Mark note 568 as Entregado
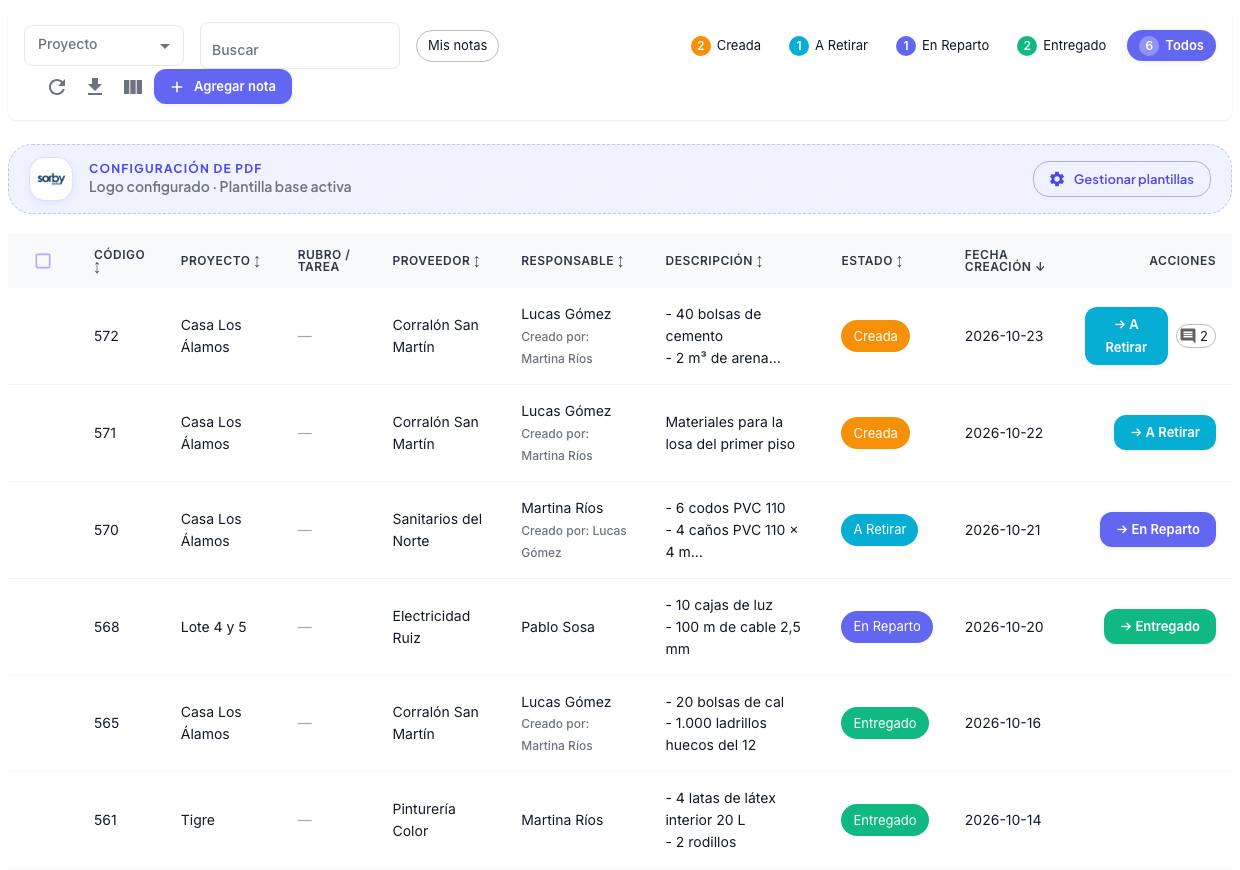The height and width of the screenshot is (870, 1240). (1160, 626)
